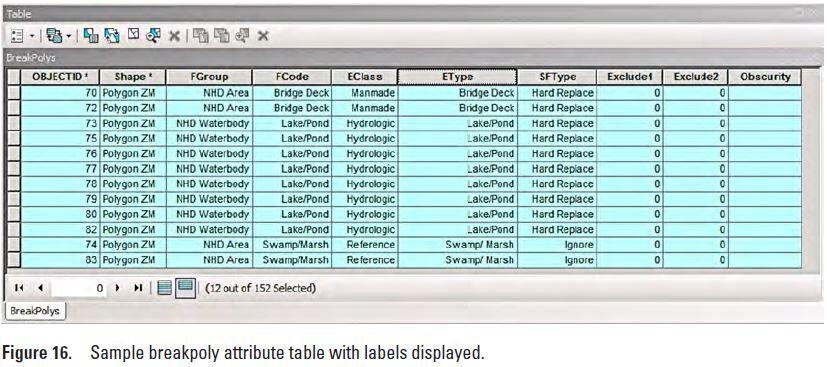Click 'Hydrologic' cell in row 76
827x367 pixels.
tap(364, 153)
